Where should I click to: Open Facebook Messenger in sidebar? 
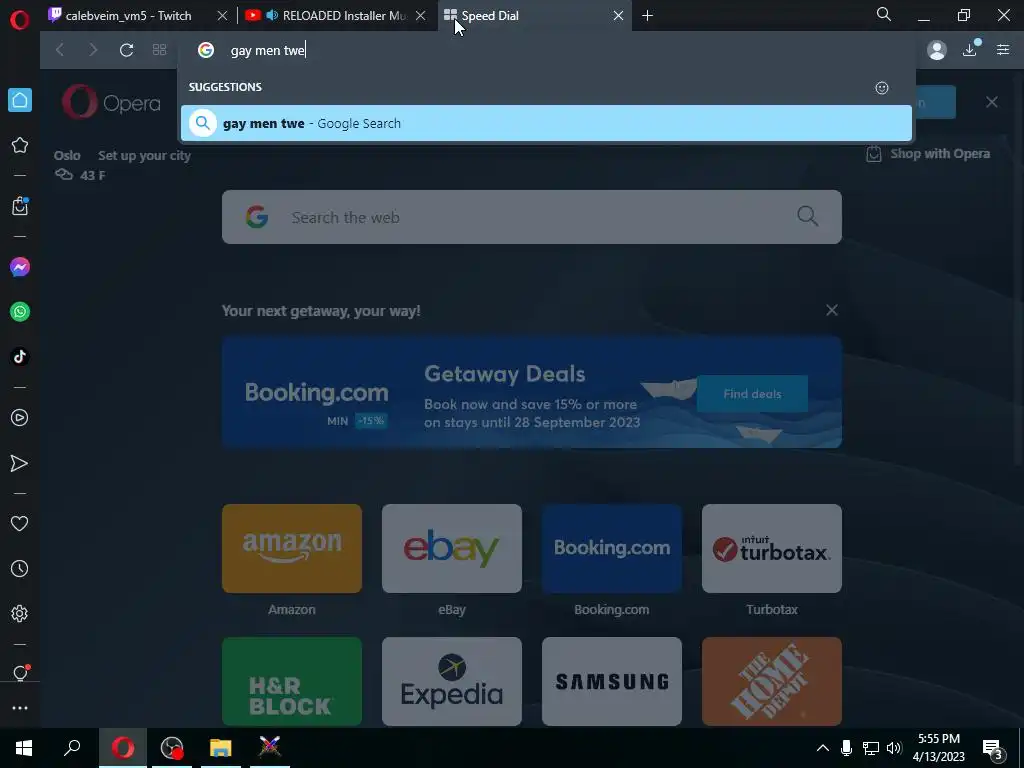coord(20,267)
